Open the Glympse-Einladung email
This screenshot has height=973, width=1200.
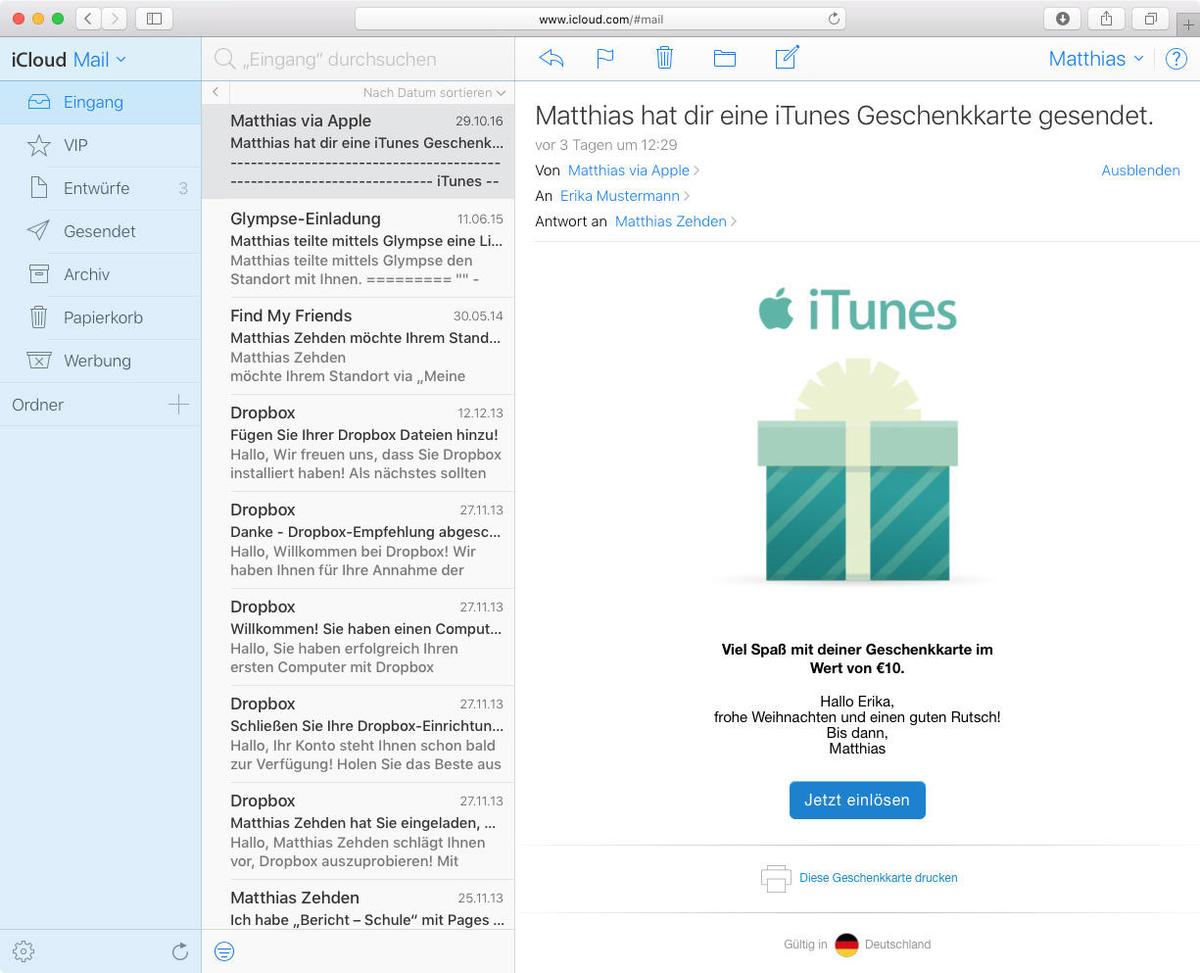[x=358, y=248]
